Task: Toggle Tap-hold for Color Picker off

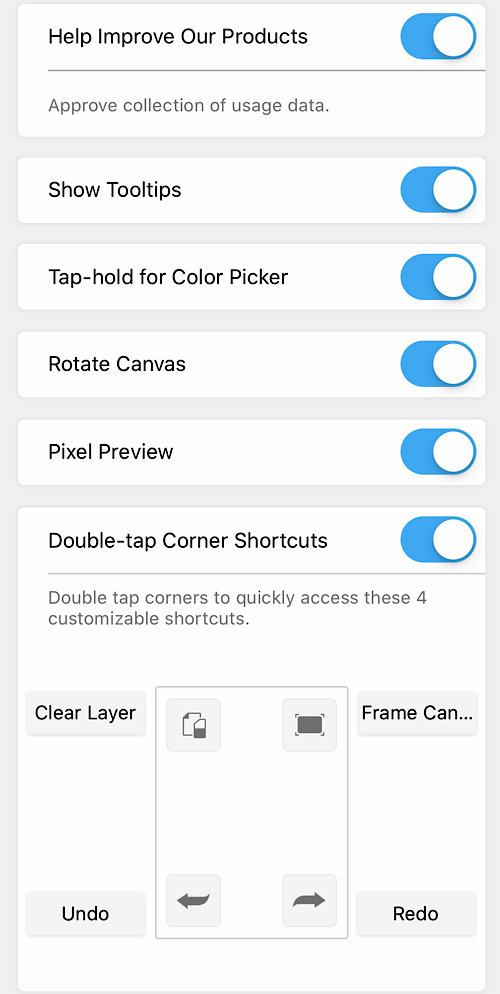Action: [438, 276]
